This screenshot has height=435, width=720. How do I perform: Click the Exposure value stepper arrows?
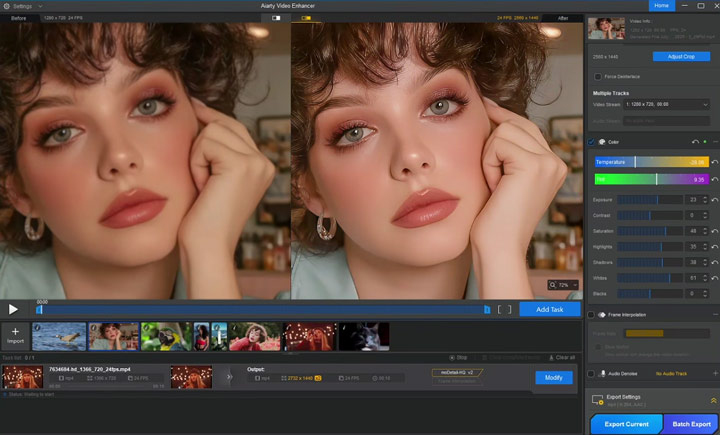coord(705,200)
